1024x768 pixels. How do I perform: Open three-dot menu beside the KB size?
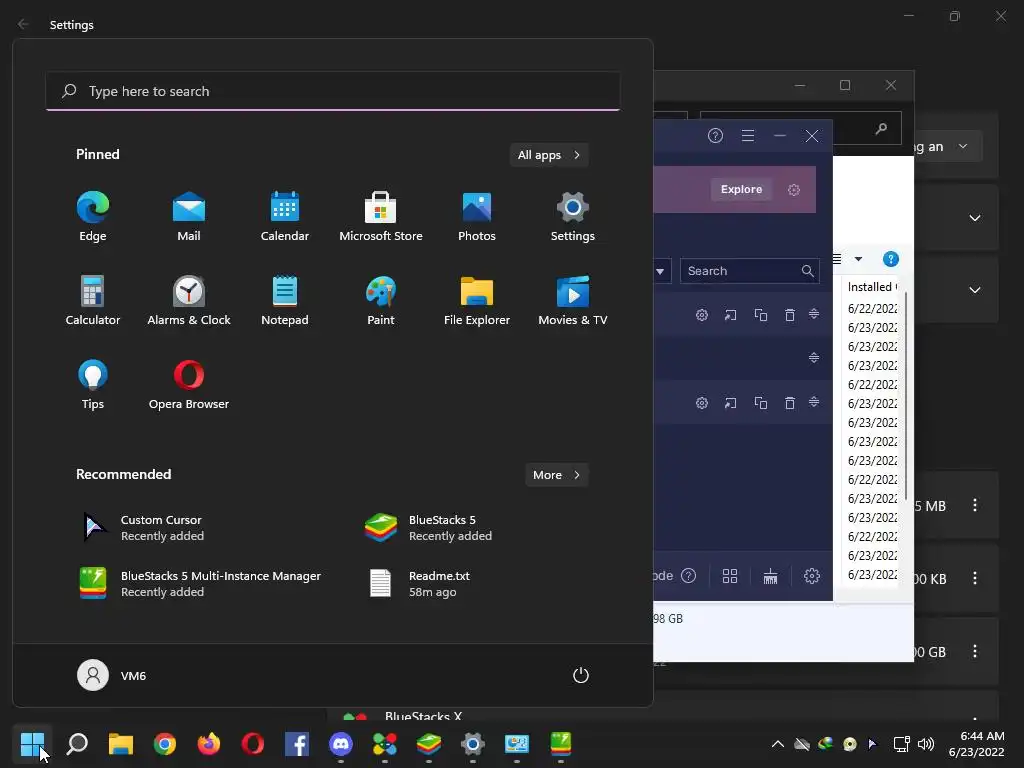pyautogui.click(x=974, y=578)
